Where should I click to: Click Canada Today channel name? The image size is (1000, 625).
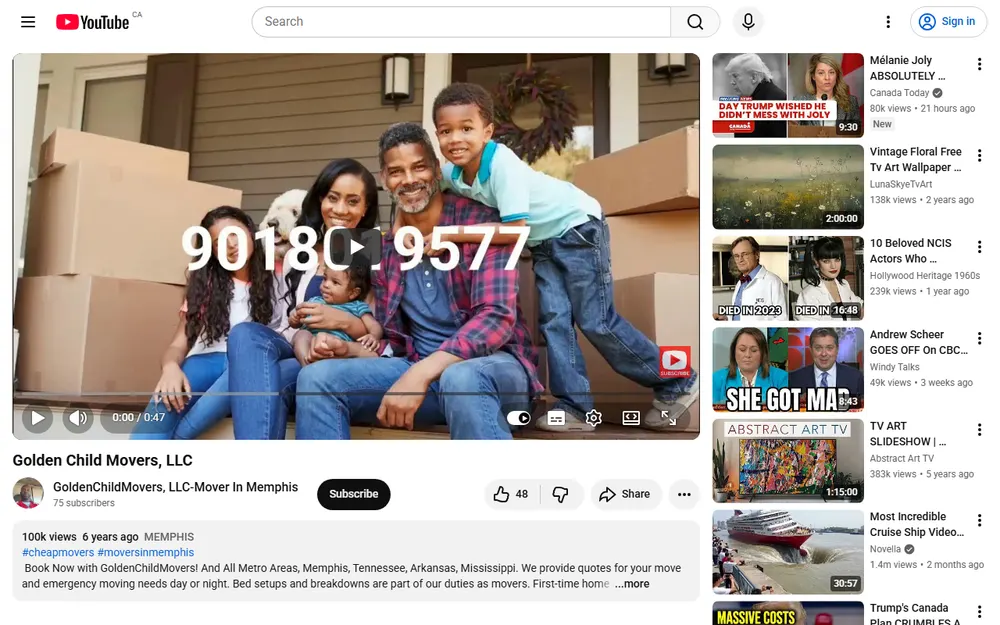coord(899,92)
